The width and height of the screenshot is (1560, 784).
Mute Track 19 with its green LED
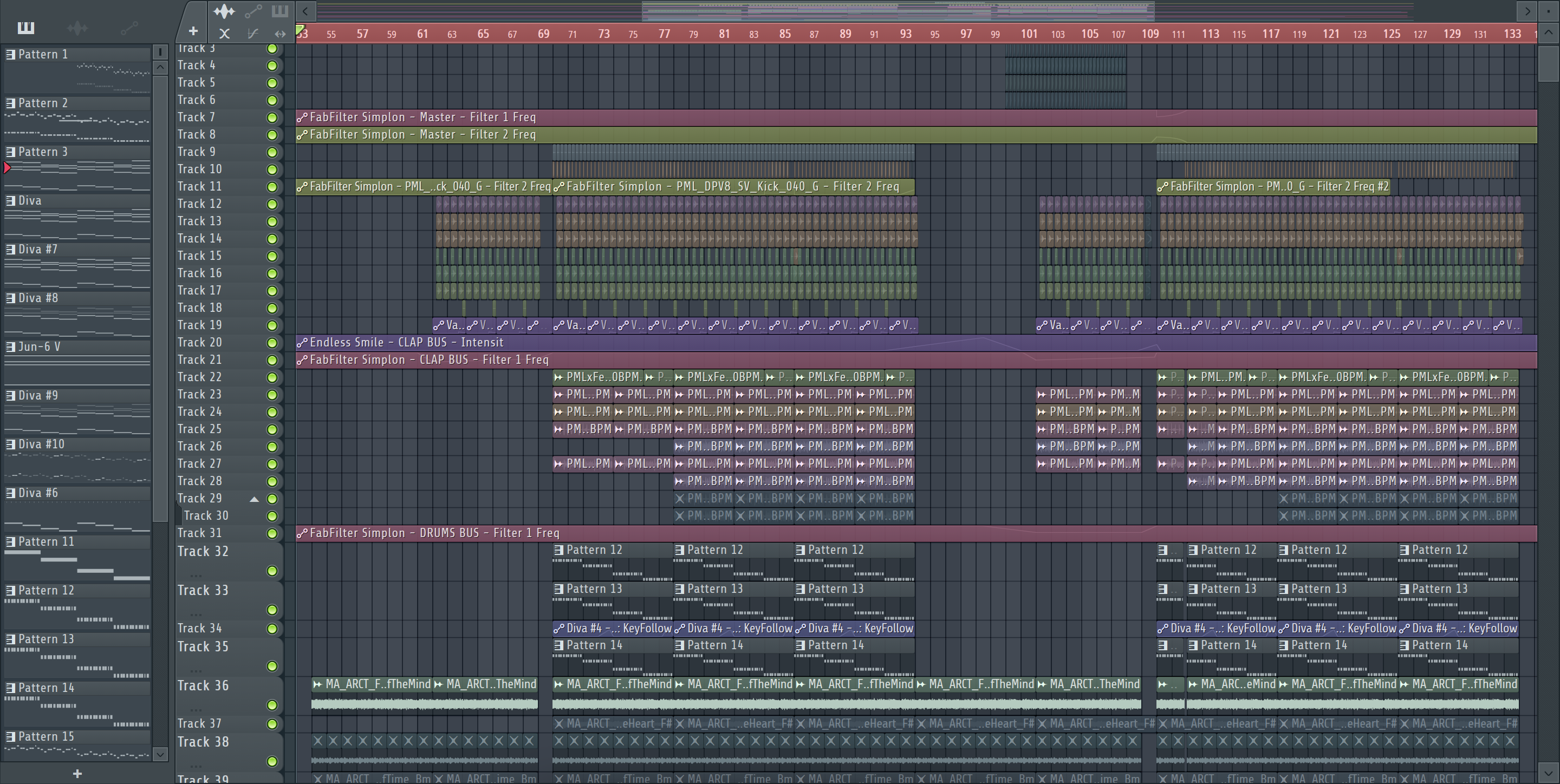click(272, 326)
